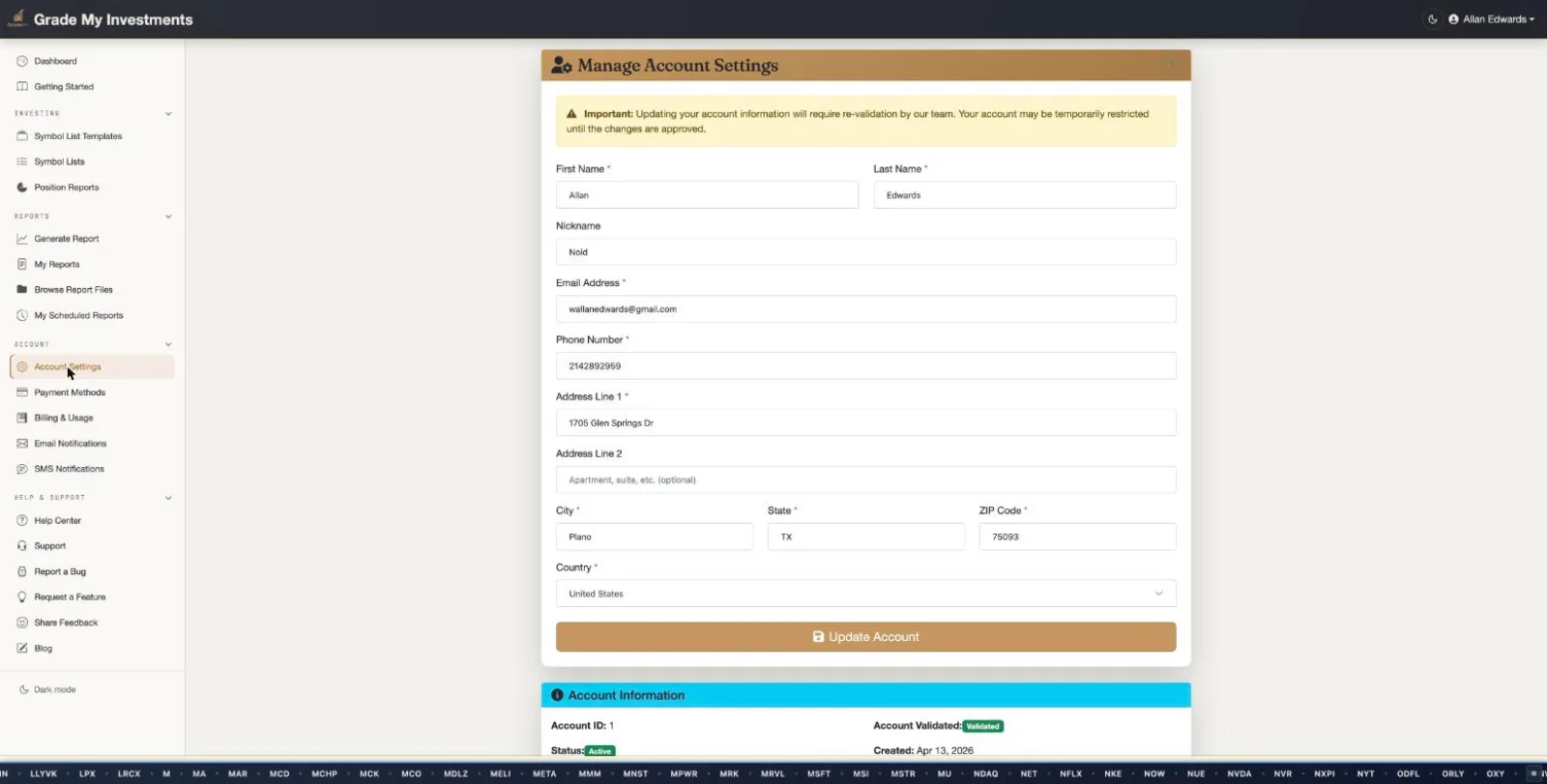The image size is (1547, 784).
Task: Click the Phone Number field
Action: click(x=865, y=366)
